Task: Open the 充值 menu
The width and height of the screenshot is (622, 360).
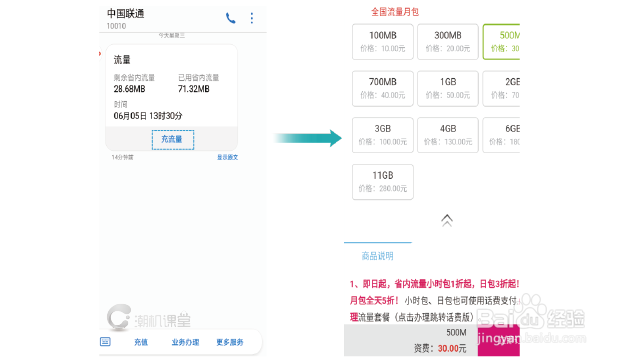Action: click(140, 342)
